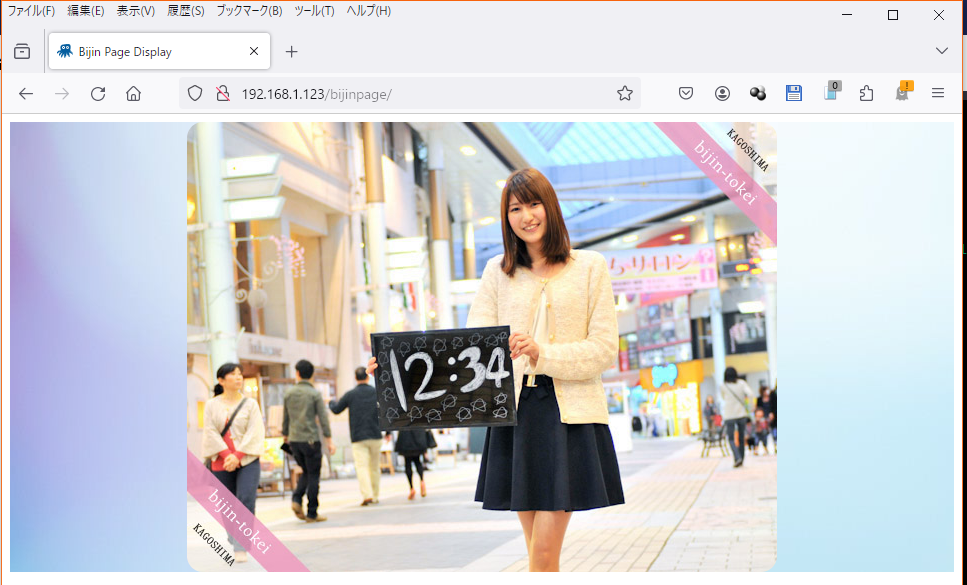
Task: Bookmark this page with the star
Action: pyautogui.click(x=624, y=93)
